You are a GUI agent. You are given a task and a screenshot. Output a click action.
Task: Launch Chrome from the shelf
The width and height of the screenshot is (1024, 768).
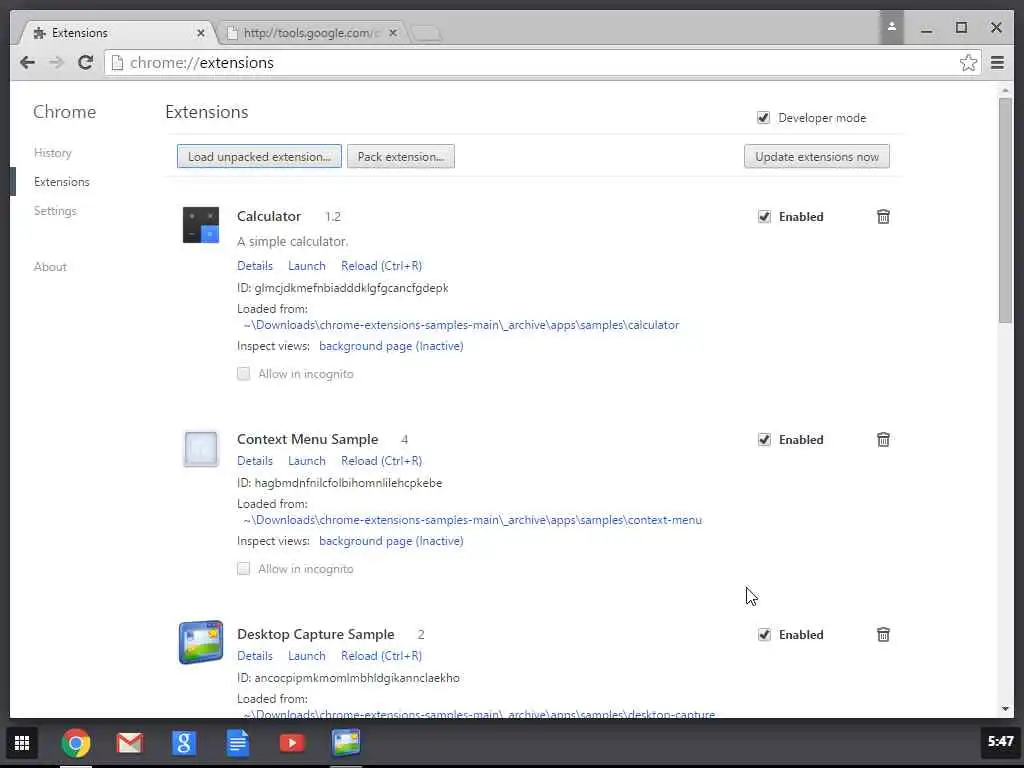pos(76,743)
